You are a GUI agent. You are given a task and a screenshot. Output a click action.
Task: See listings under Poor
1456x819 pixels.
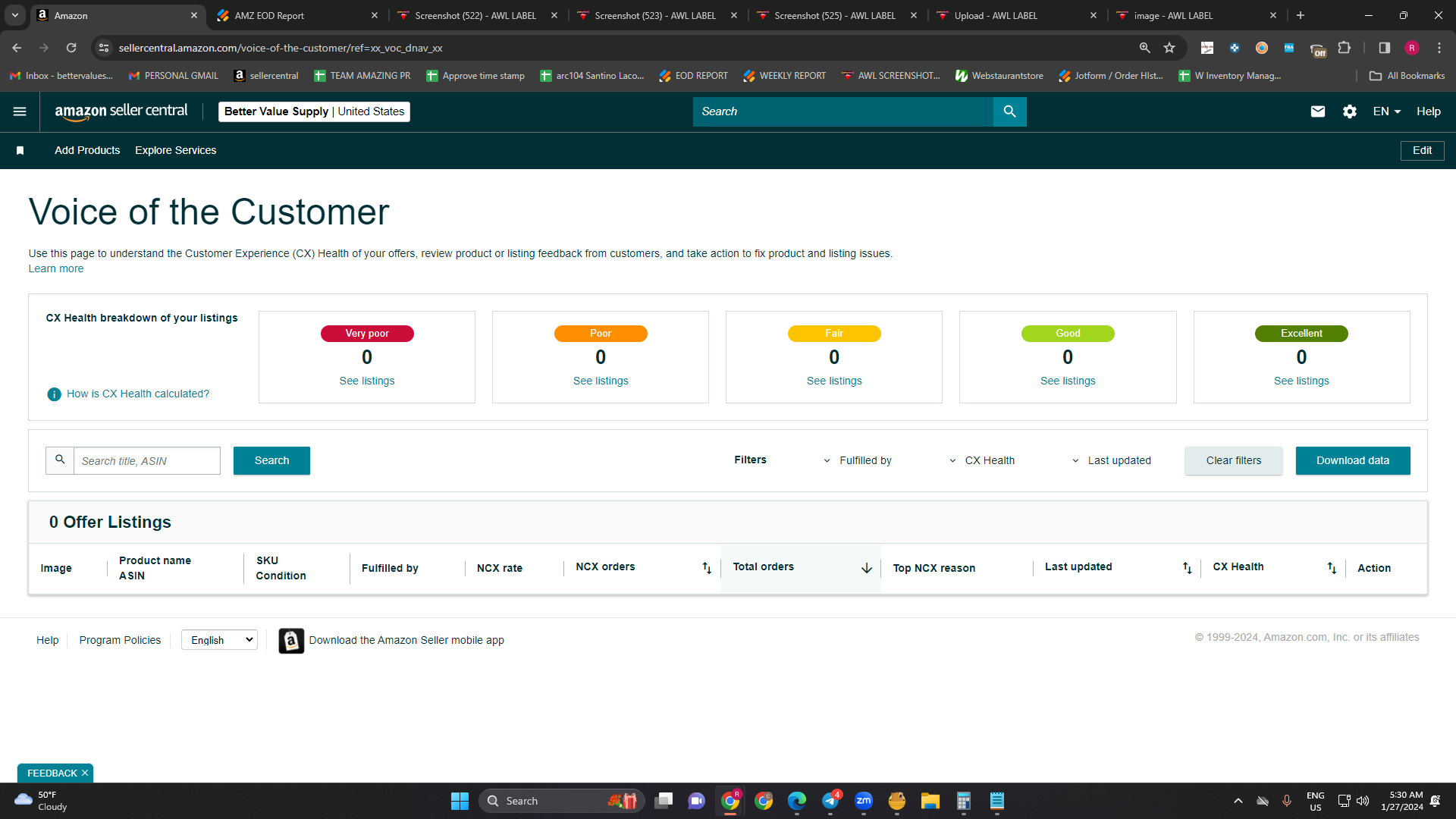(601, 381)
